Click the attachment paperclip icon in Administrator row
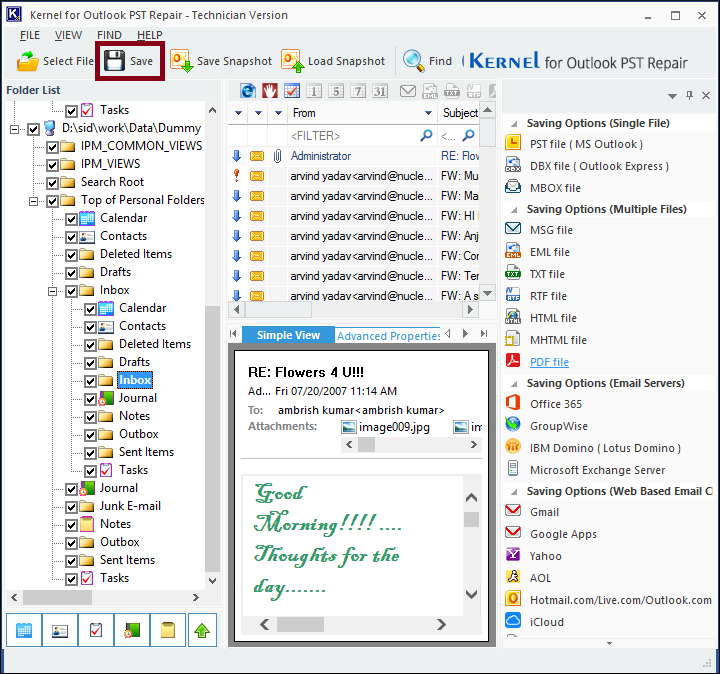 (x=277, y=156)
